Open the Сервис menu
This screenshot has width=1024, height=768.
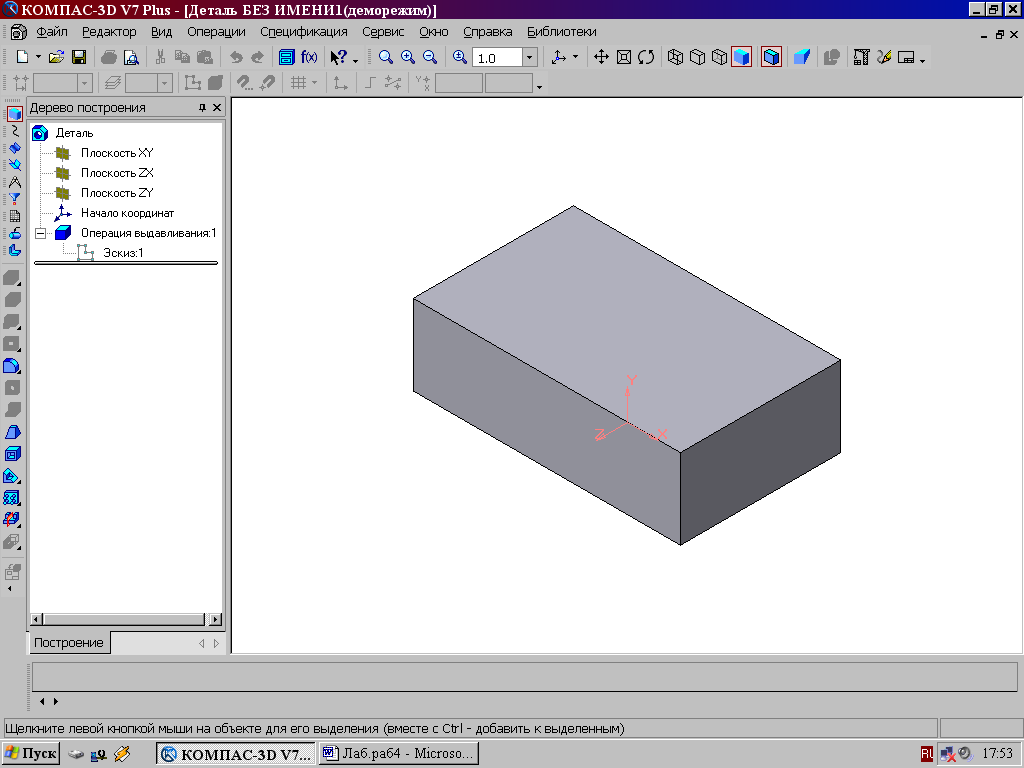point(383,32)
